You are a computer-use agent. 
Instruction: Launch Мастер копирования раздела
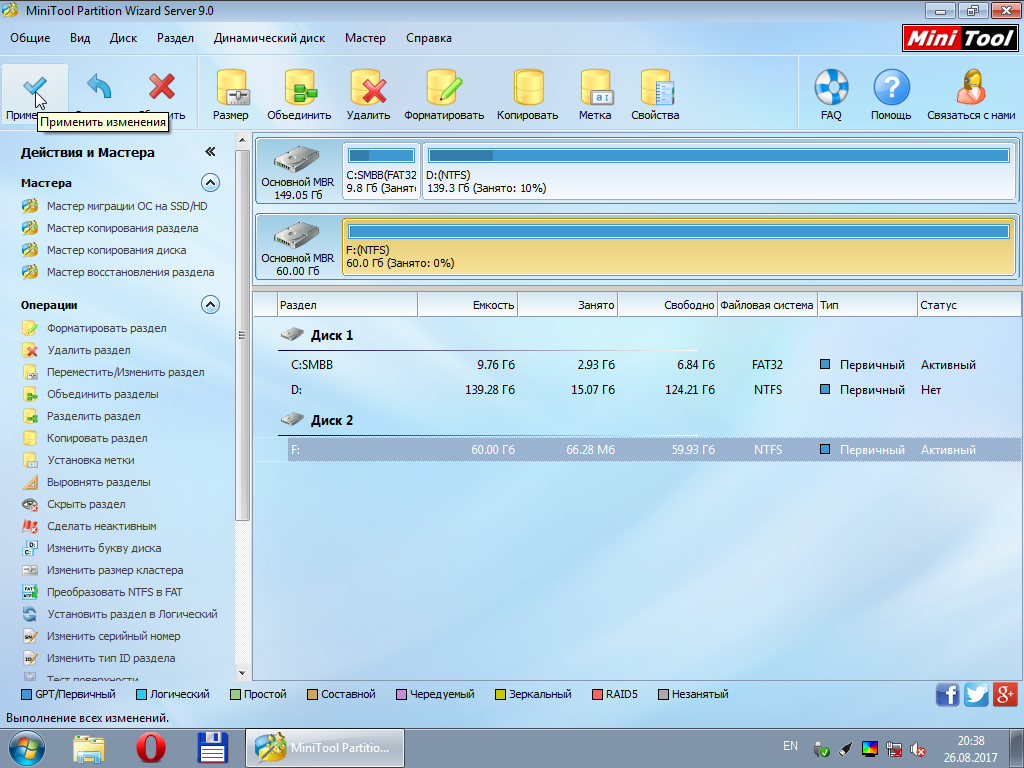[110, 229]
